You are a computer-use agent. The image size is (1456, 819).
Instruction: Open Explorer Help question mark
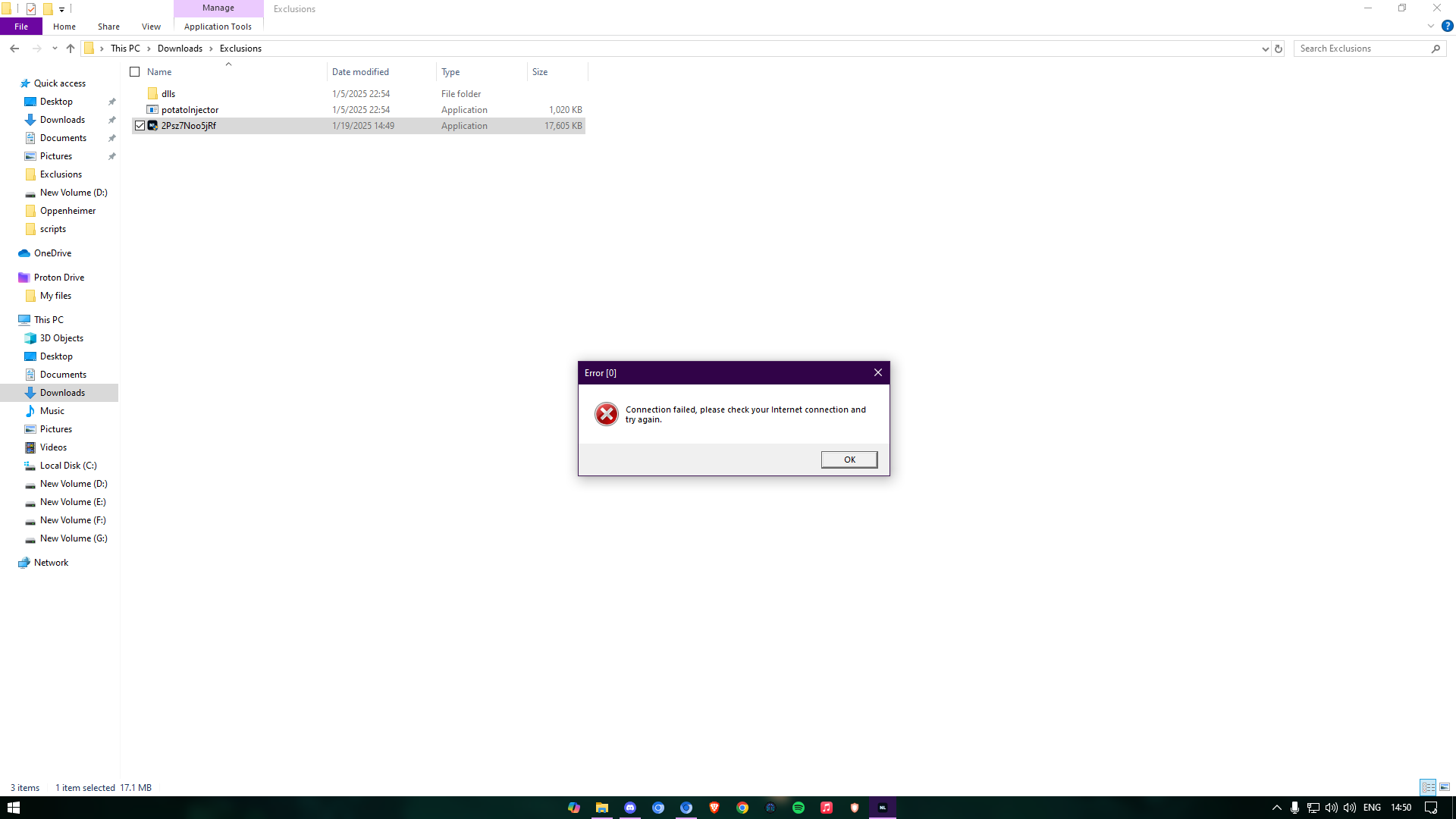1447,27
